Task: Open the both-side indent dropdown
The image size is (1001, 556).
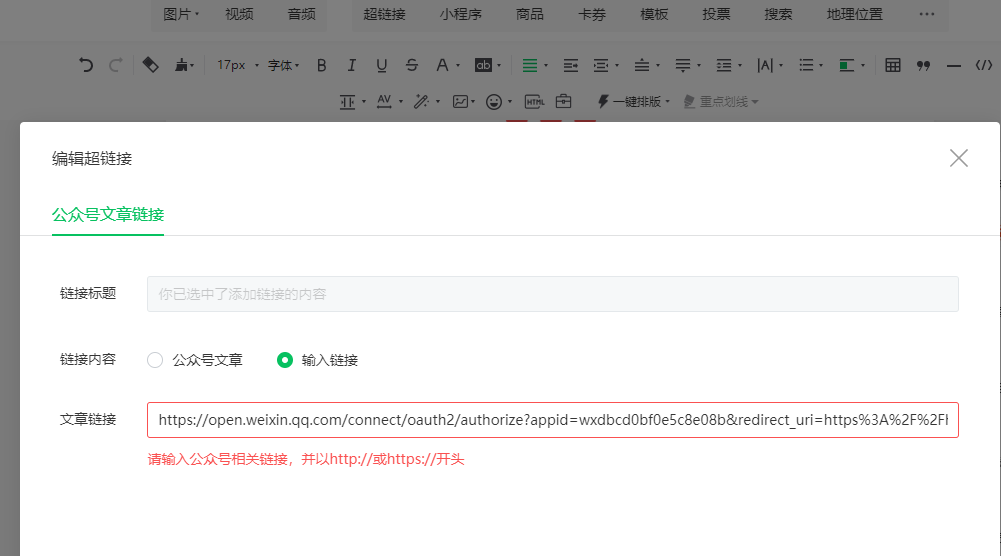Action: click(x=606, y=65)
